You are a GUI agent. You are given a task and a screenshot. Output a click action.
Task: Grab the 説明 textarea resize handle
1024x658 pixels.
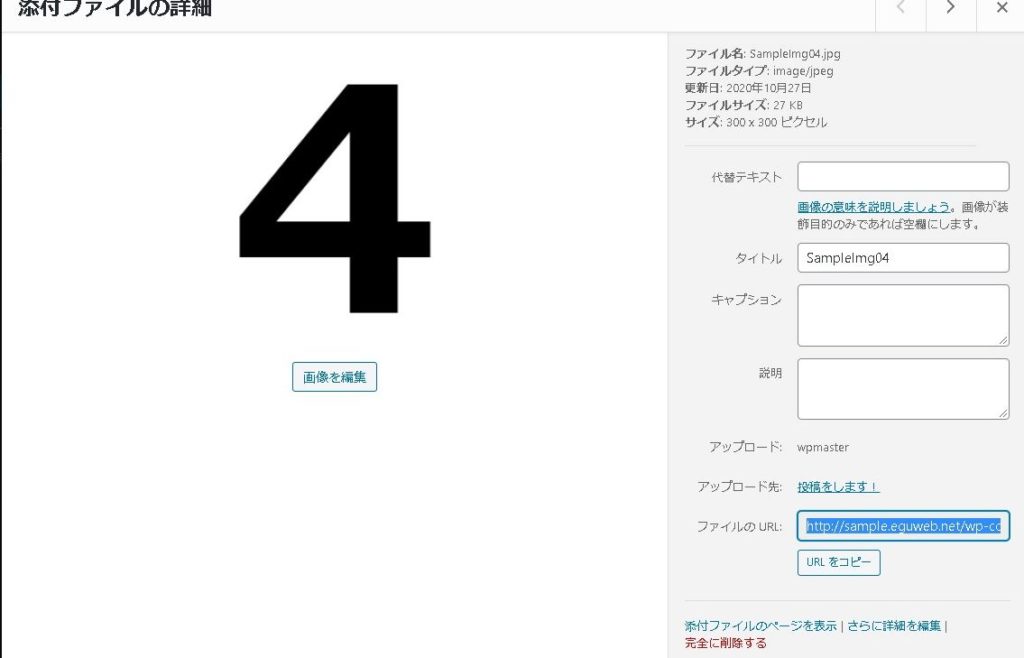(1003, 413)
